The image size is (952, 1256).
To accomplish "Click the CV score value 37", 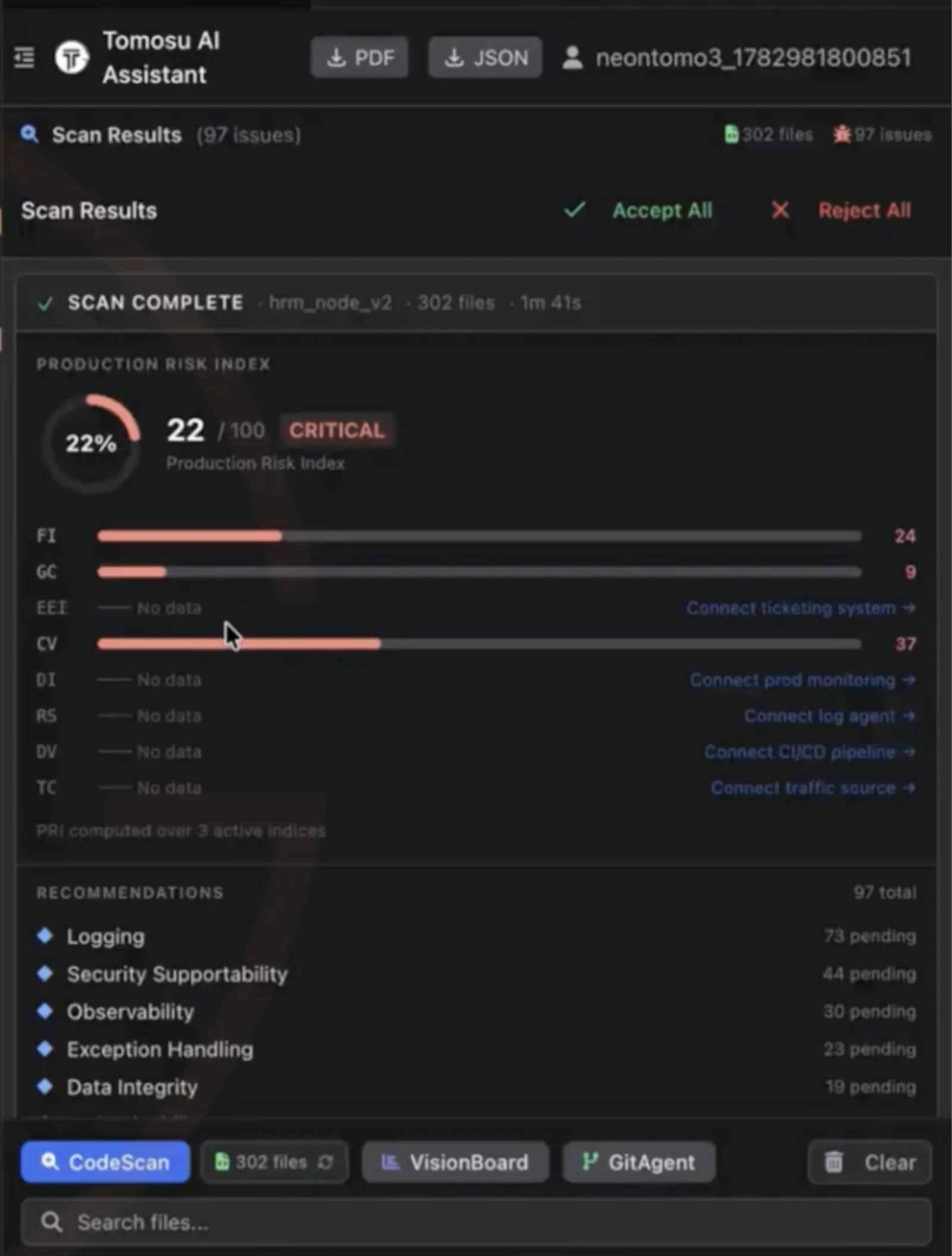I will (905, 644).
